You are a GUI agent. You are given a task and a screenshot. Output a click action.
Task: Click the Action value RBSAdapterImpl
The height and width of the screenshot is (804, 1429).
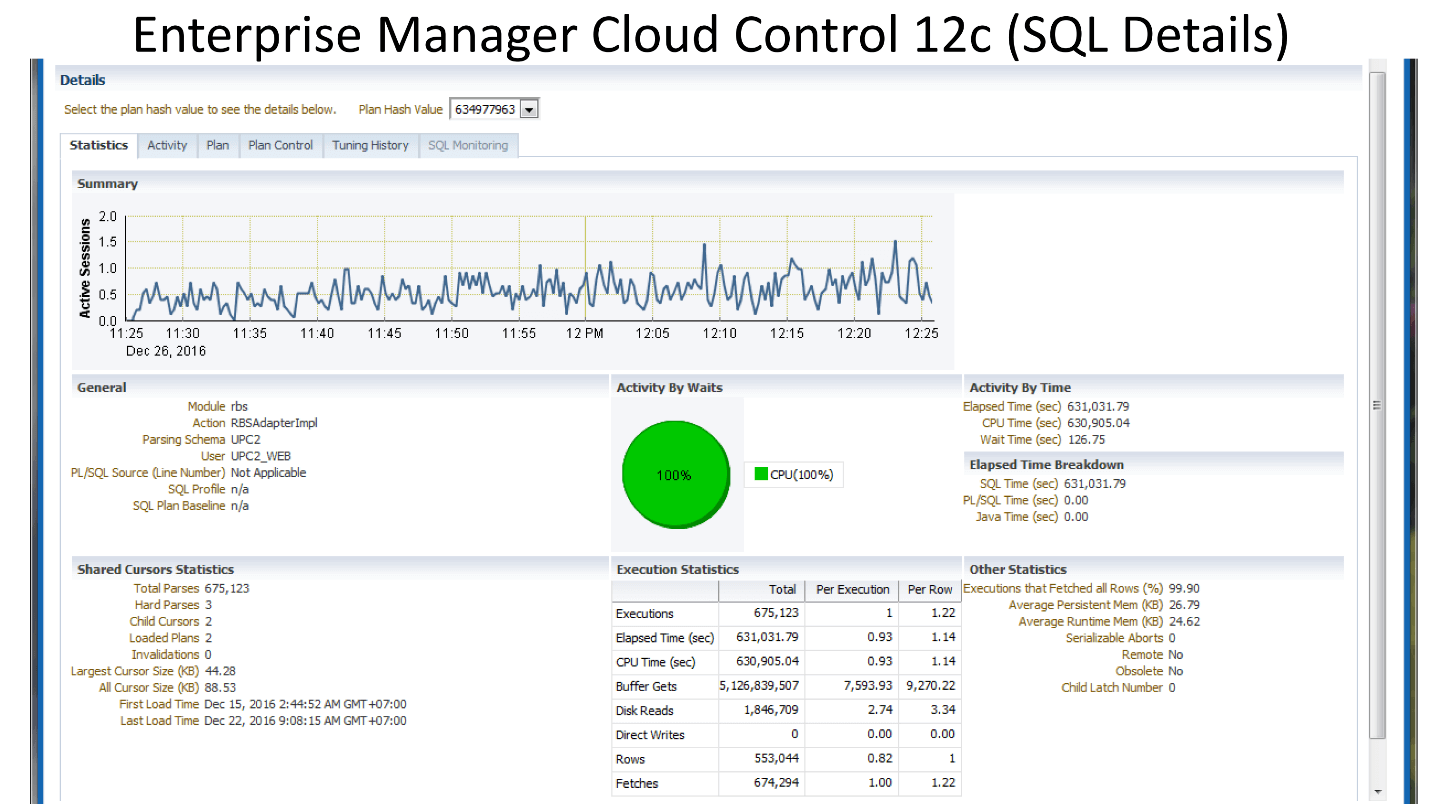coord(274,423)
